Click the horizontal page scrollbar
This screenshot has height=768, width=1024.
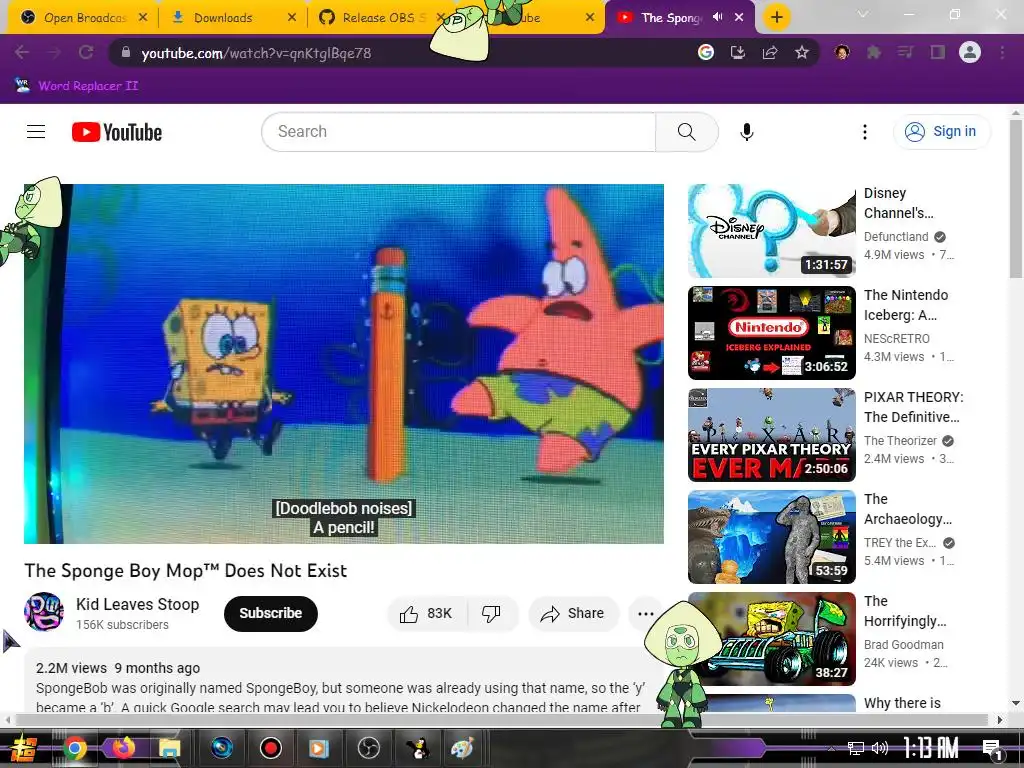point(503,720)
